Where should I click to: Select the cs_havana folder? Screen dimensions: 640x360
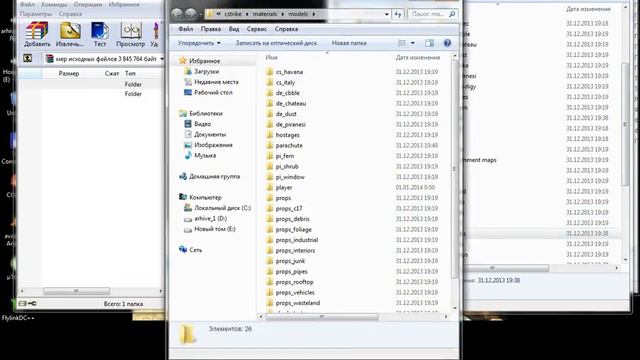(289, 72)
